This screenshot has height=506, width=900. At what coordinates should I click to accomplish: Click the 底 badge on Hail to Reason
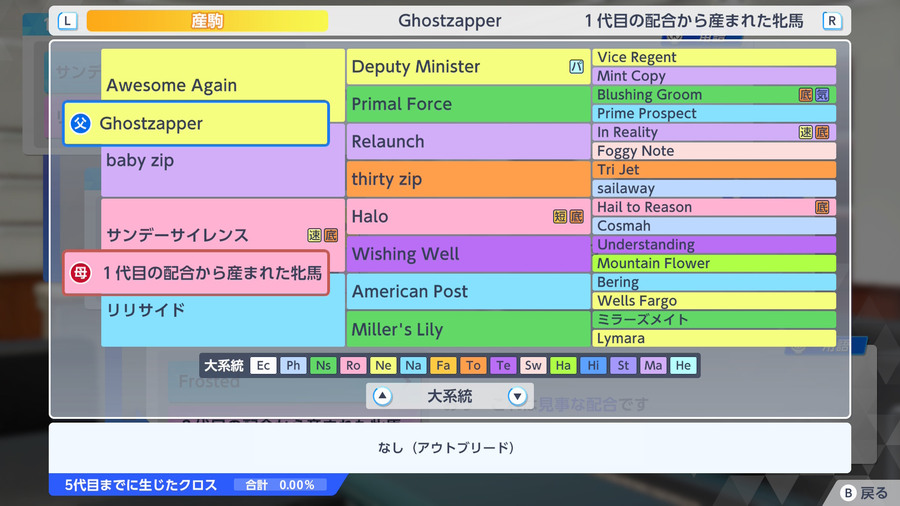(822, 207)
